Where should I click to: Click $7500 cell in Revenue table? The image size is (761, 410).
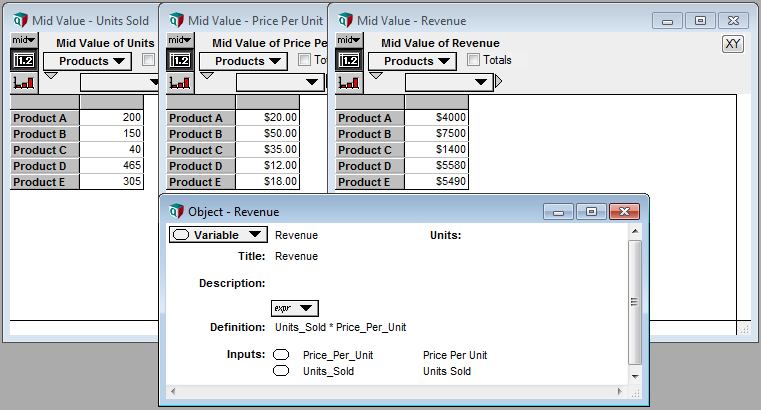tap(436, 133)
